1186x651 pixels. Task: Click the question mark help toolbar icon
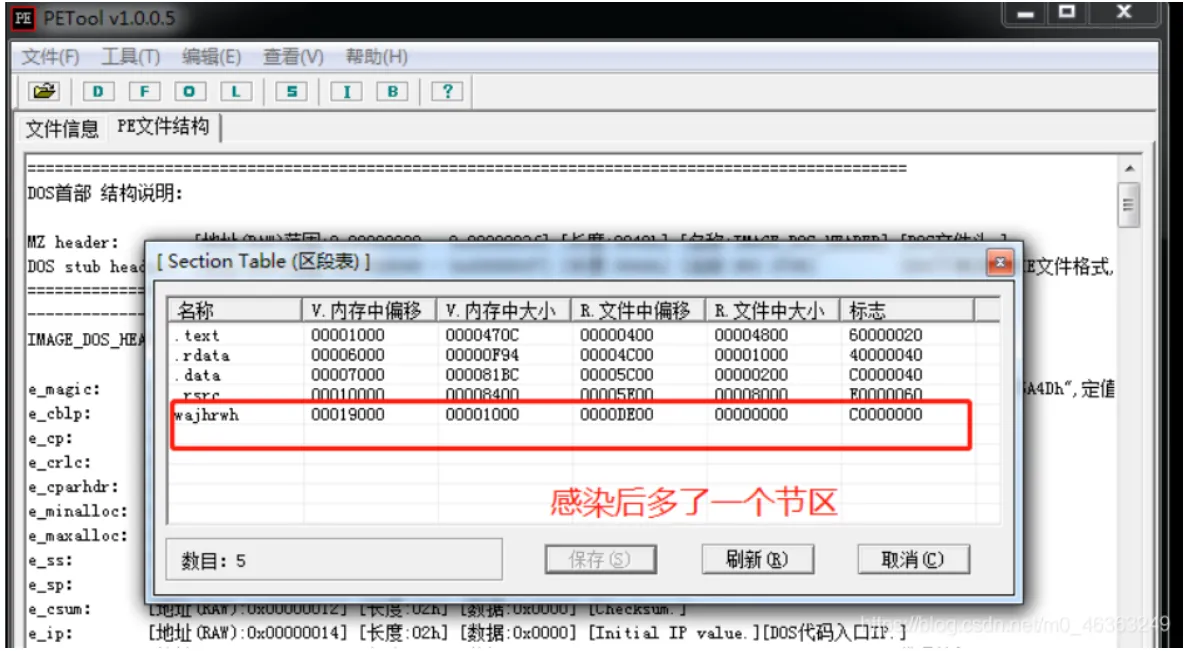coord(447,91)
